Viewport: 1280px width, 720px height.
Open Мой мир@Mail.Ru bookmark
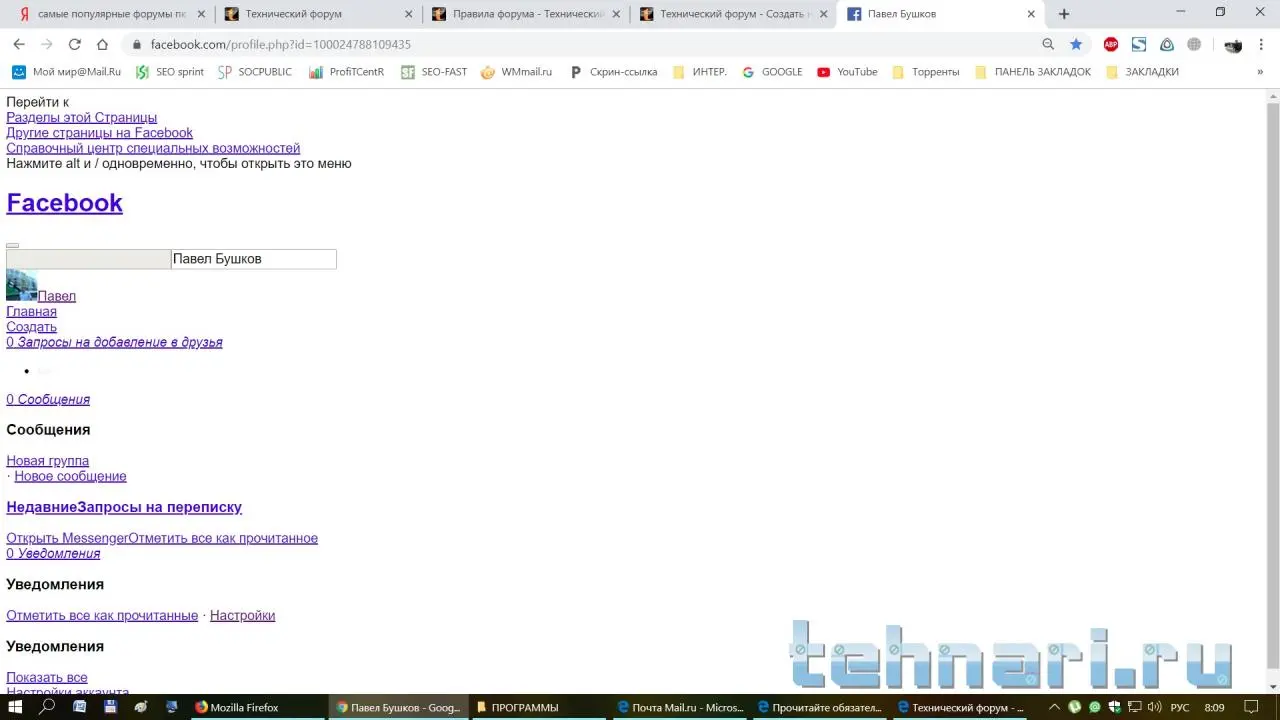[66, 72]
